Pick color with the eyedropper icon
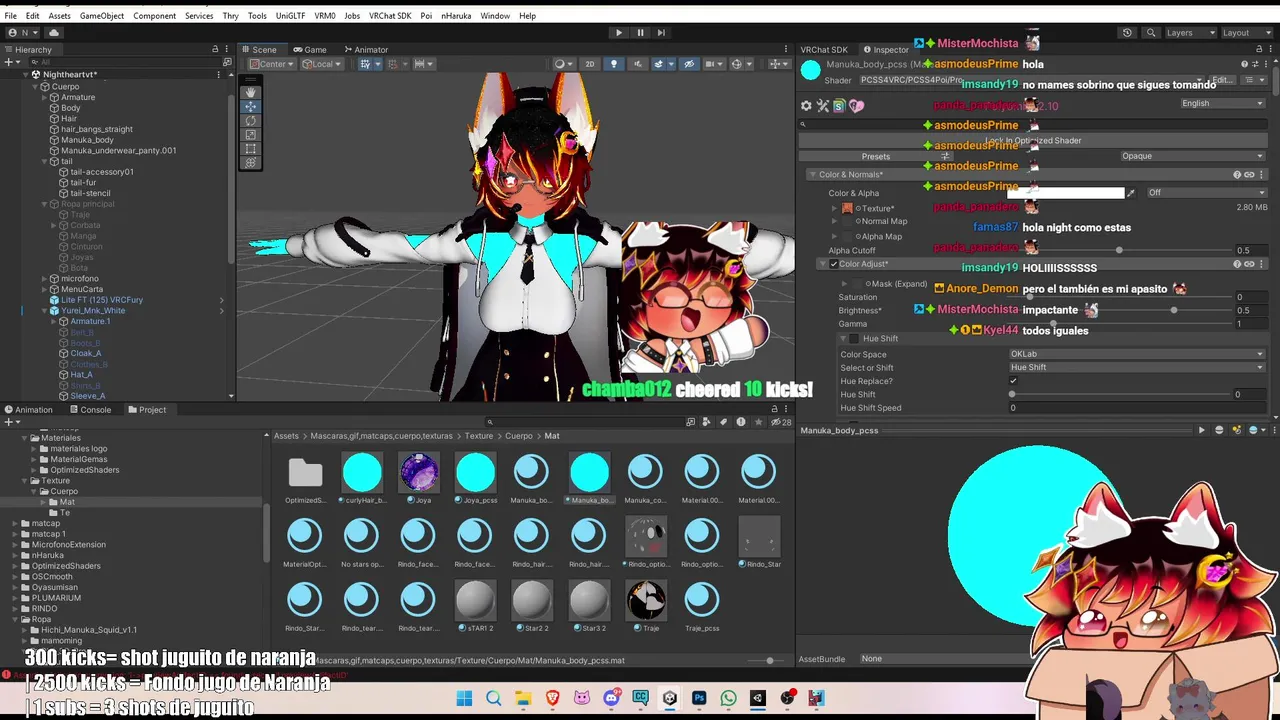The height and width of the screenshot is (720, 1280). pos(1131,193)
